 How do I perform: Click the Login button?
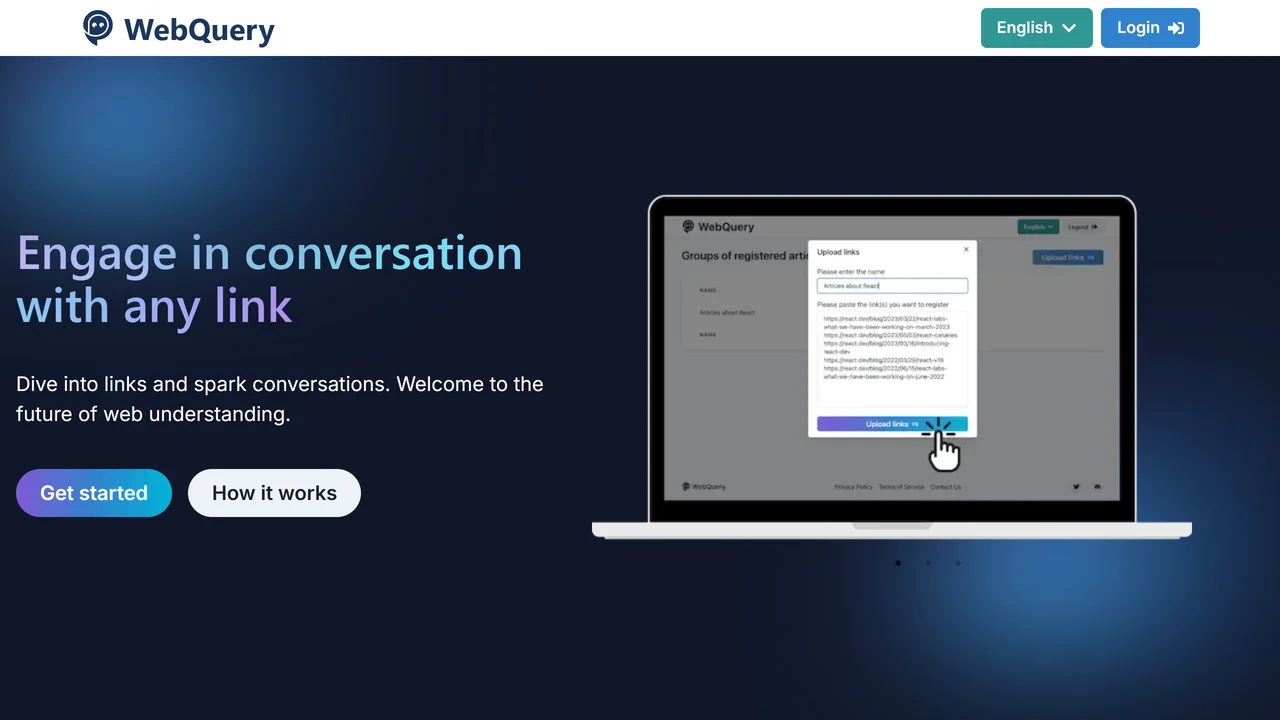pos(1150,28)
